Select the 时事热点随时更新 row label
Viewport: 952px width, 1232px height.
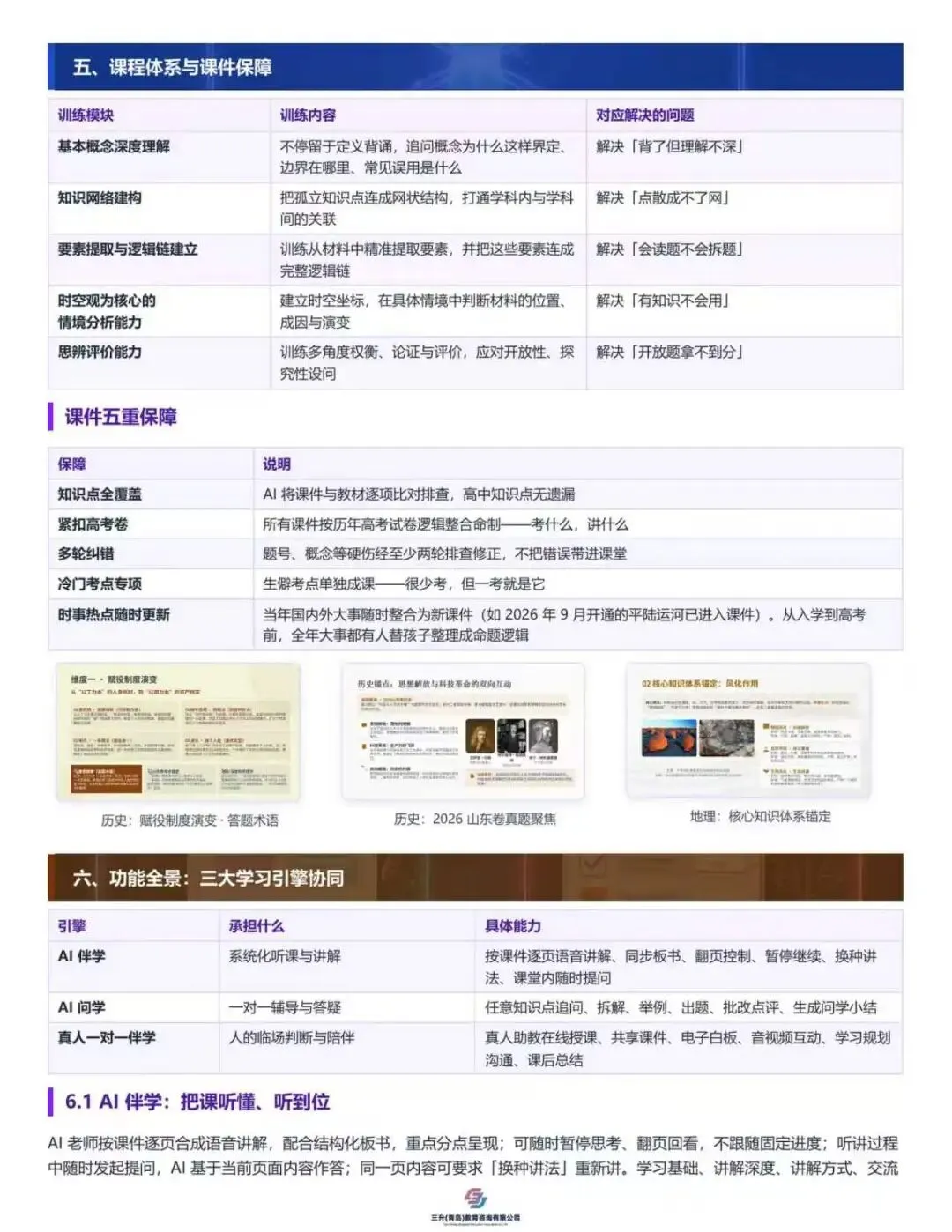(x=114, y=615)
